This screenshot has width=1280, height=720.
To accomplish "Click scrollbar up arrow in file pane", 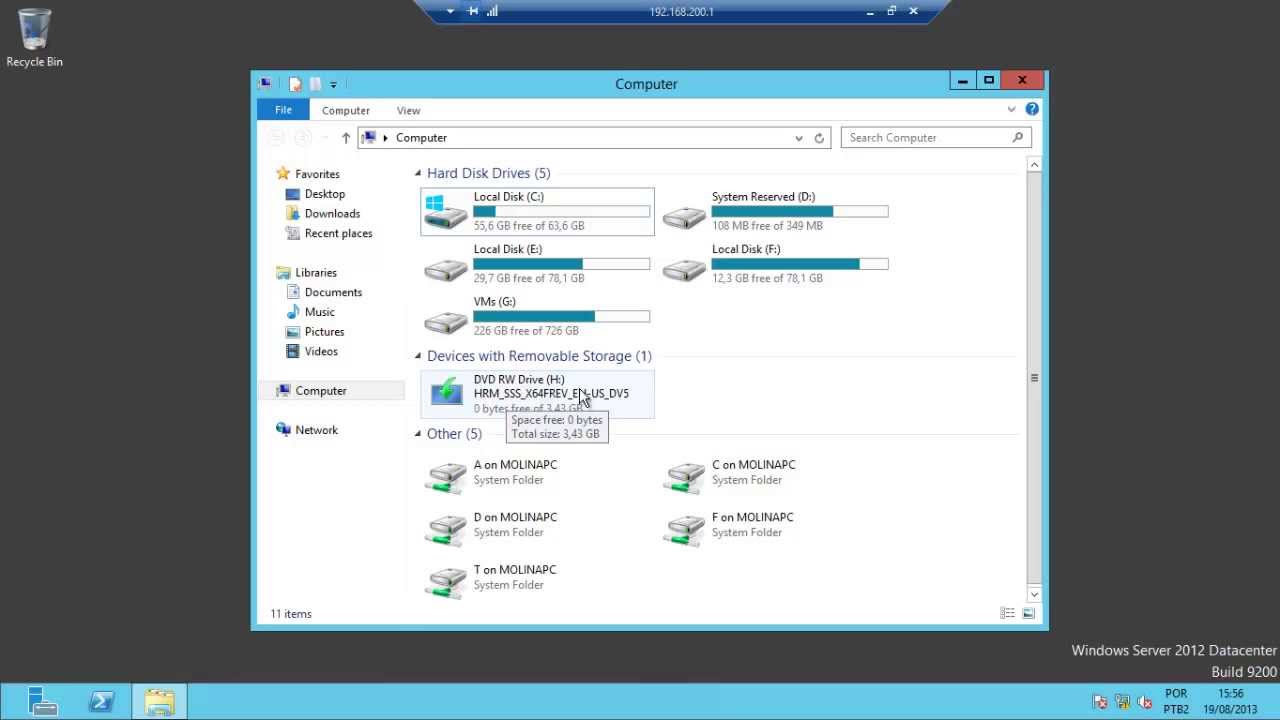I will point(1035,164).
